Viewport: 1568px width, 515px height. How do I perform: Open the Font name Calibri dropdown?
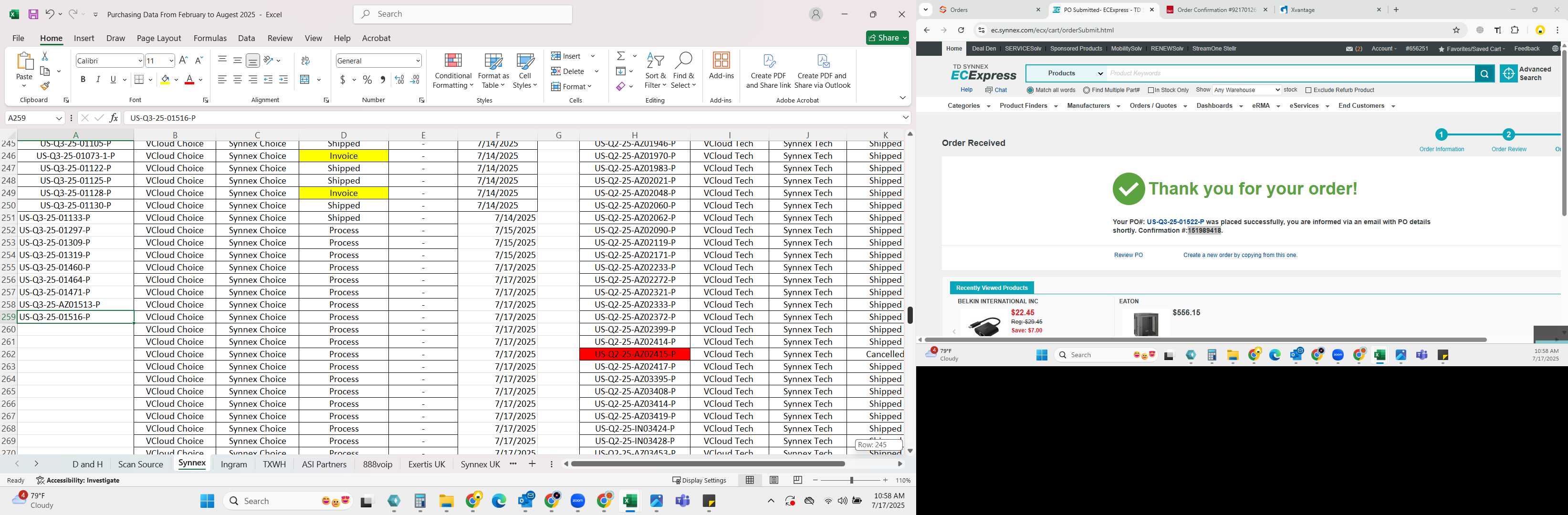click(140, 61)
